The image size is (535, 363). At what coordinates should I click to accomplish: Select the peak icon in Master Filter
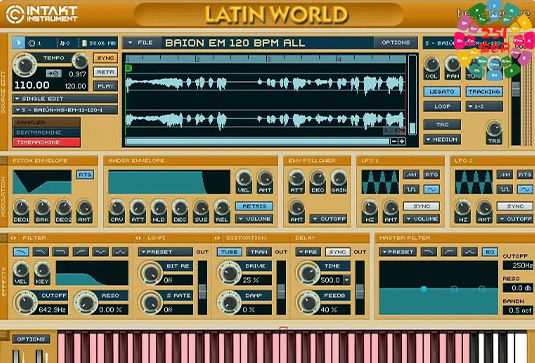[x=469, y=252]
